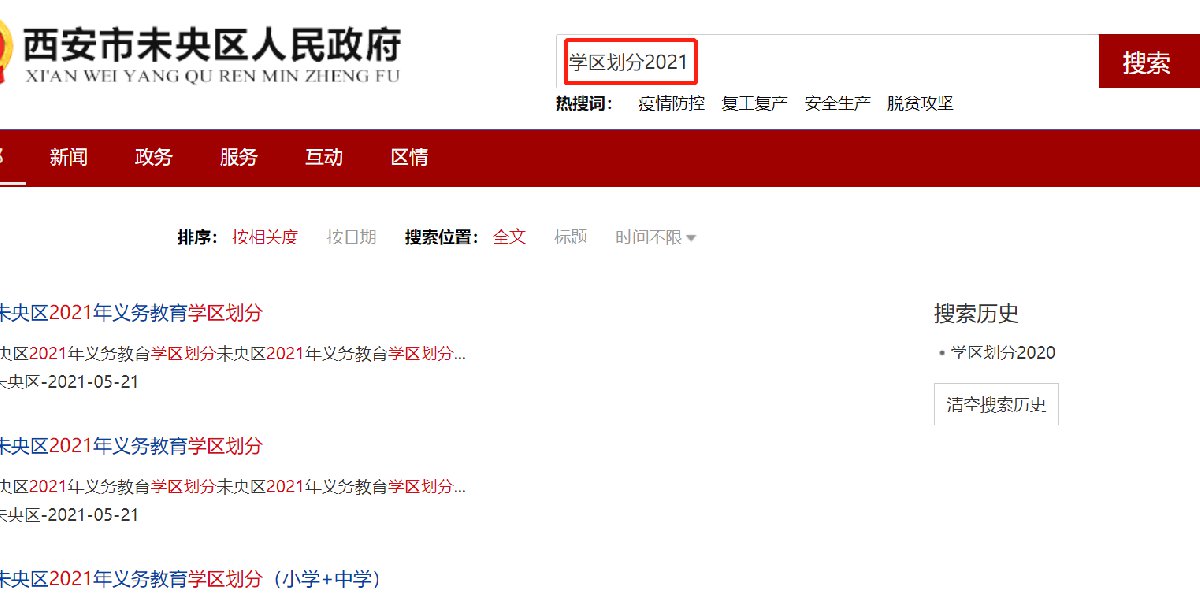Expand the 时间不限 time filter dropdown
The image size is (1200, 600).
[x=656, y=237]
